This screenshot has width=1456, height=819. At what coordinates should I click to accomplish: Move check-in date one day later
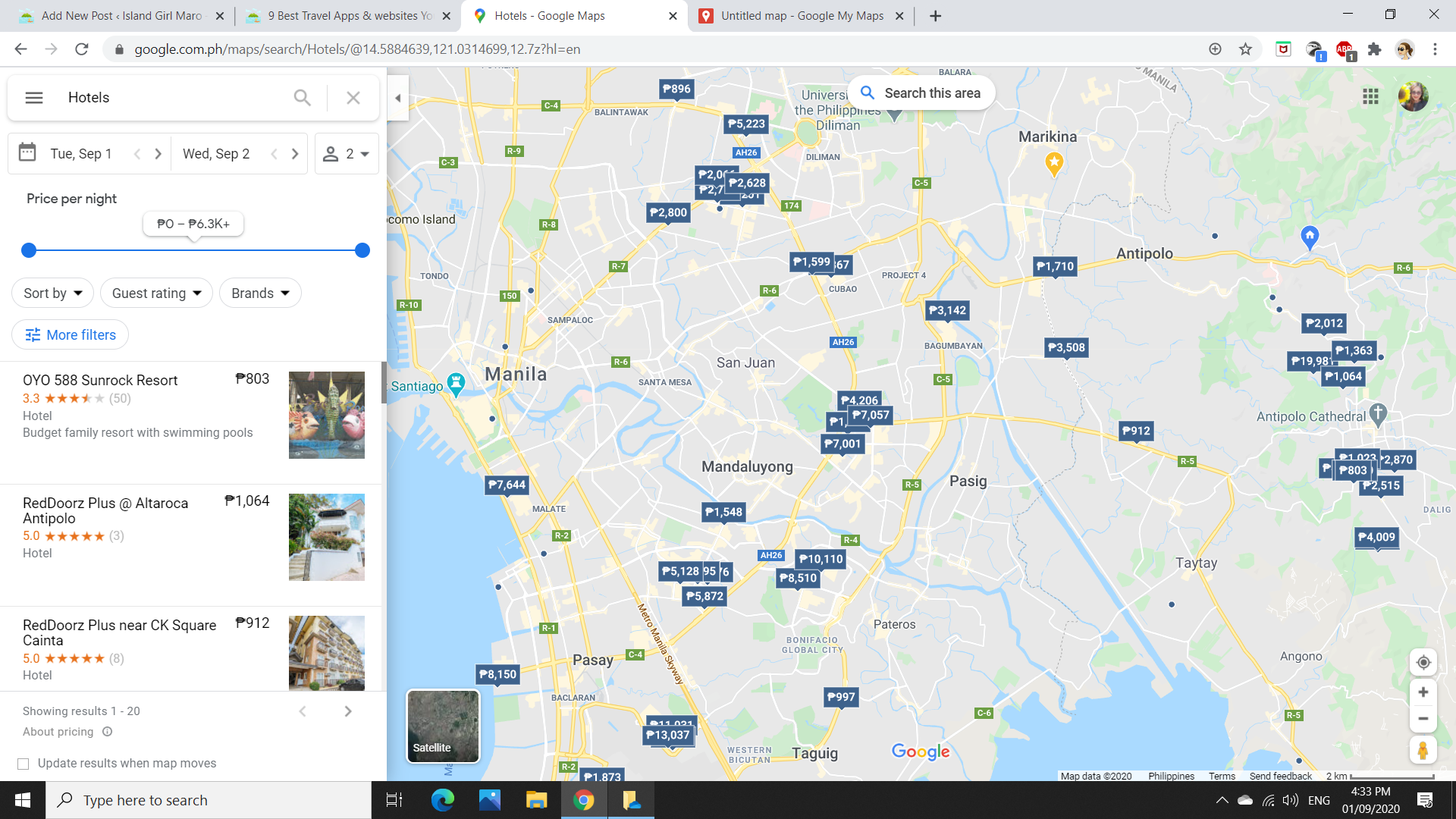(158, 154)
